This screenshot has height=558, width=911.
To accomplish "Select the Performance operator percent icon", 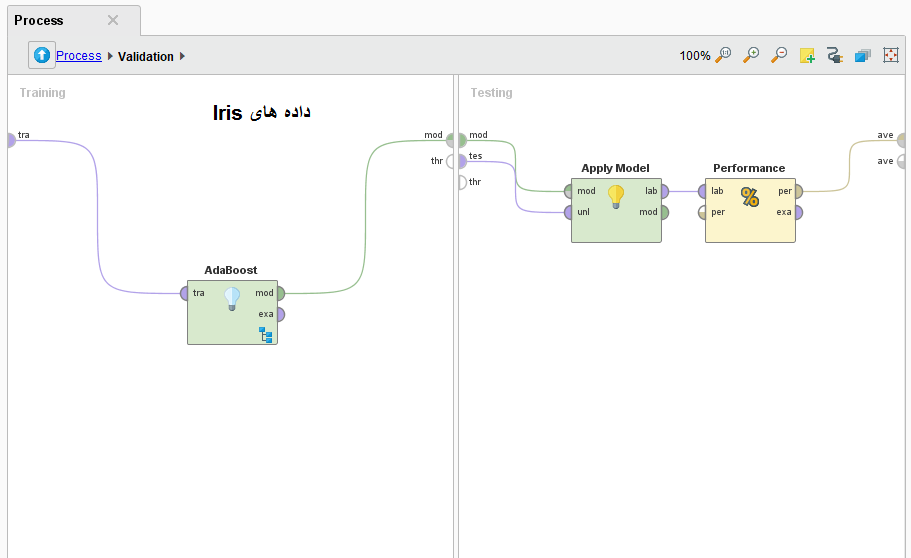I will (x=749, y=197).
